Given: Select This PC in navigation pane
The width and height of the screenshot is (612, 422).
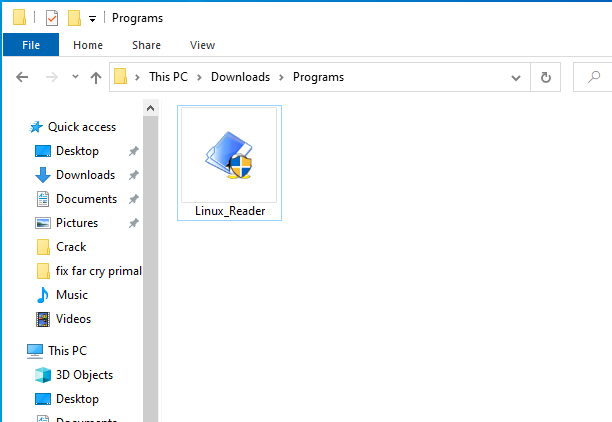Looking at the screenshot, I should [x=67, y=351].
